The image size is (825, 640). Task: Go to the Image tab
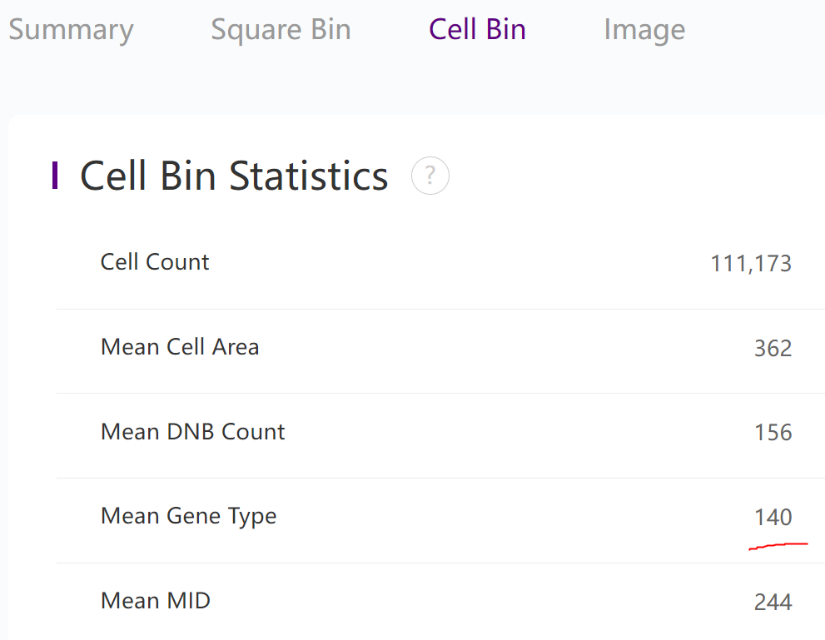click(644, 30)
